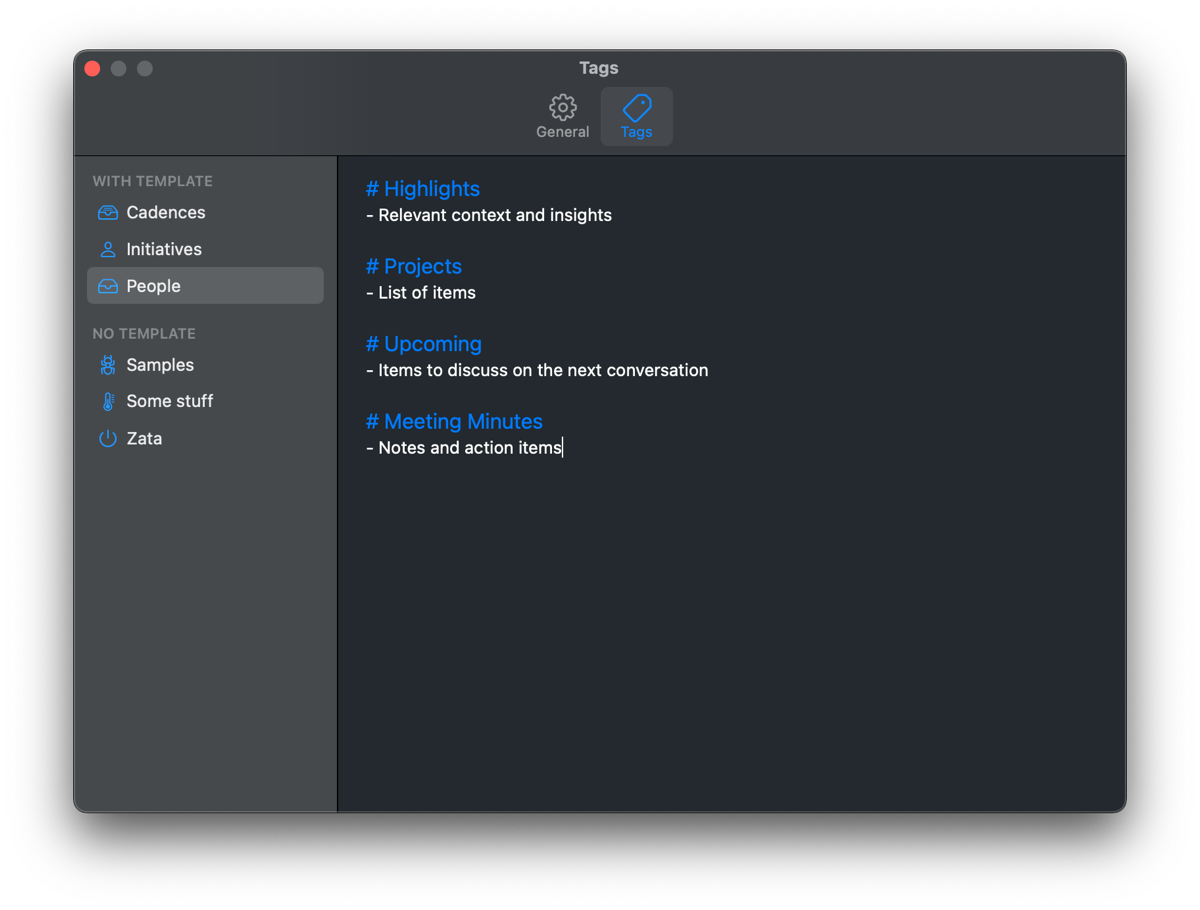Click the thermometer icon beside Some stuff
The image size is (1200, 910).
(108, 402)
